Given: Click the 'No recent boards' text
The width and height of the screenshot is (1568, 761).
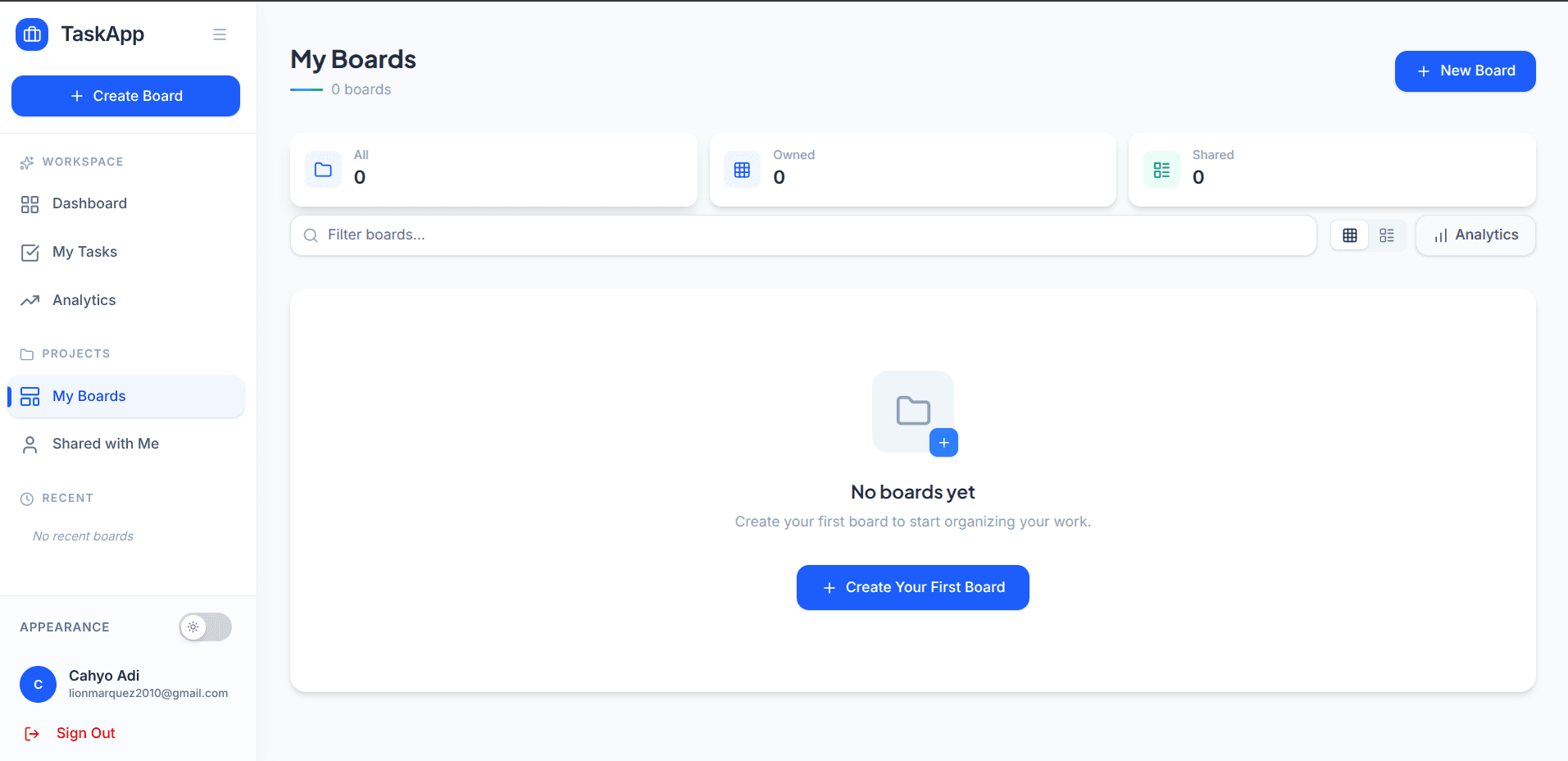Looking at the screenshot, I should tap(83, 536).
